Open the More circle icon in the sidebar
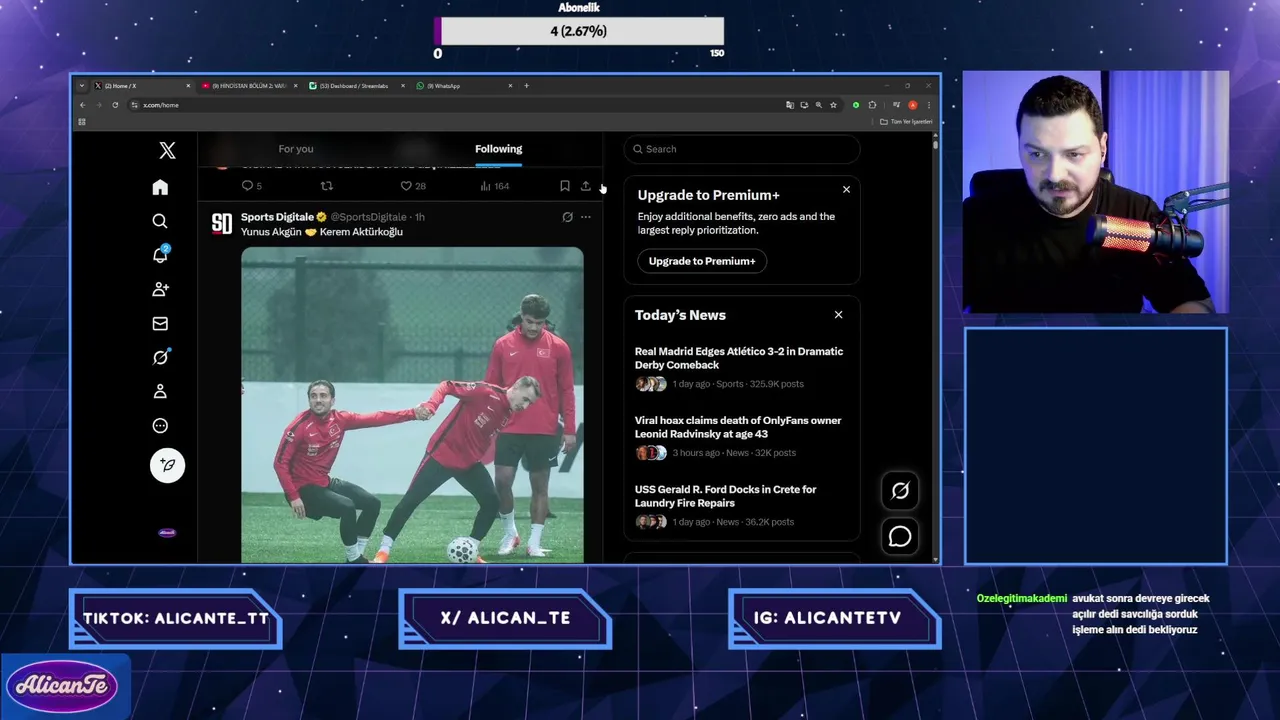 160,425
